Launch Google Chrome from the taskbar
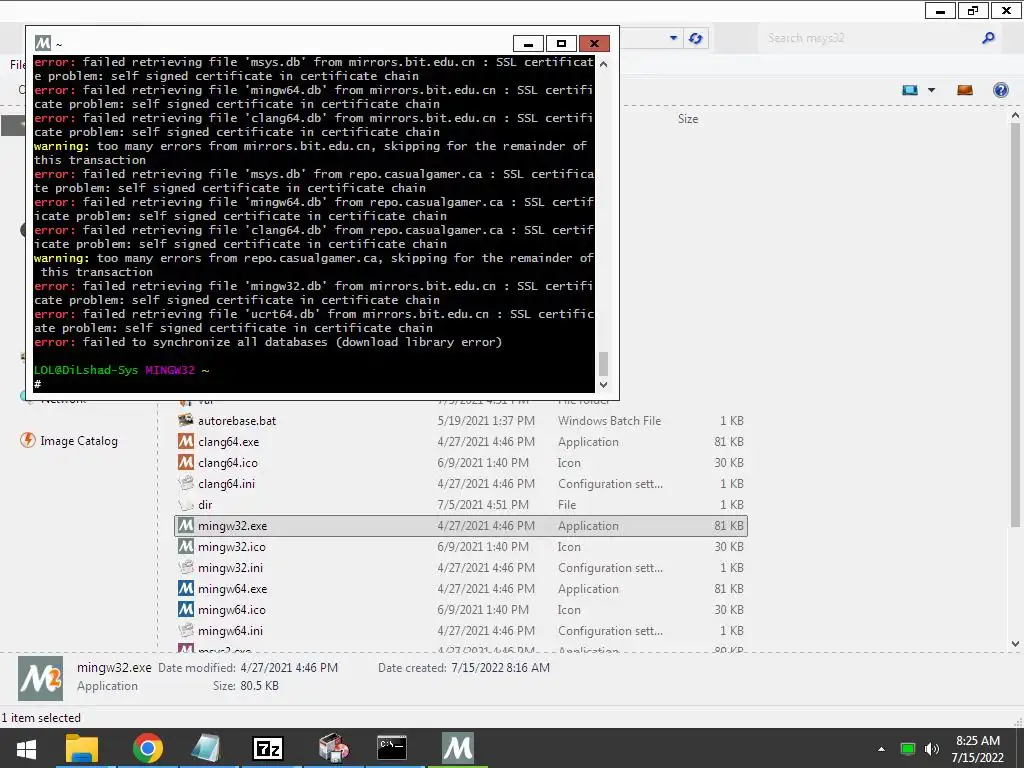1024x768 pixels. point(148,748)
